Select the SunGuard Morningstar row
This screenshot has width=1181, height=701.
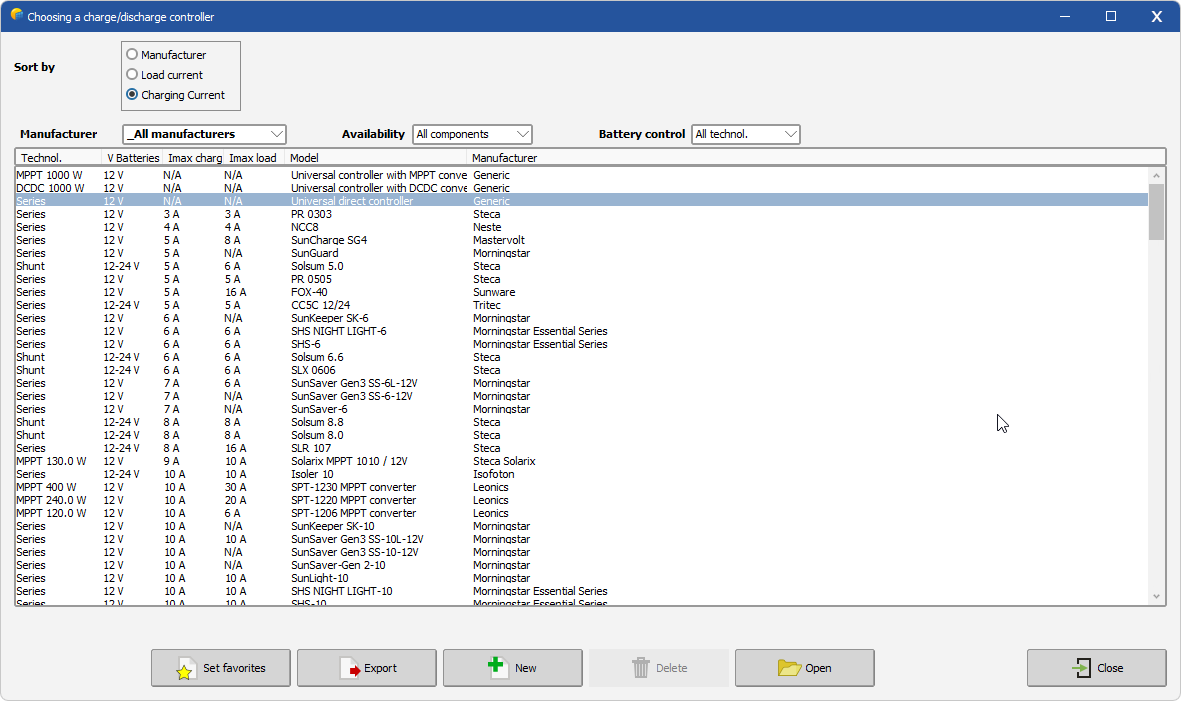tap(581, 253)
